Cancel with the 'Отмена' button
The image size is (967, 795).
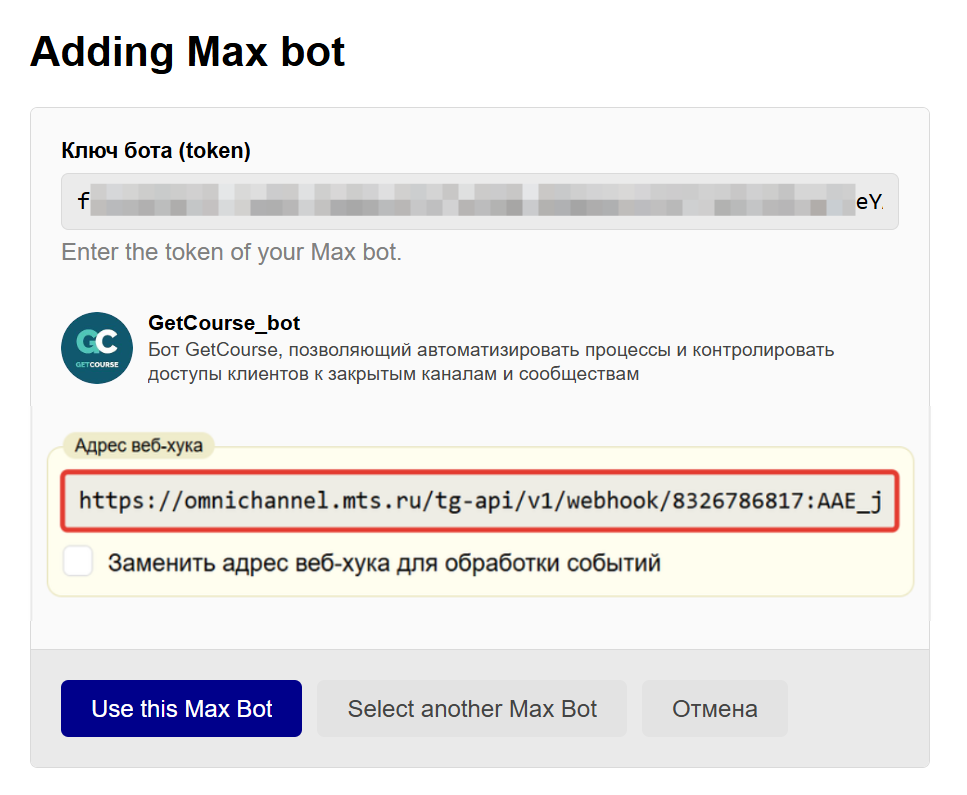(x=714, y=709)
